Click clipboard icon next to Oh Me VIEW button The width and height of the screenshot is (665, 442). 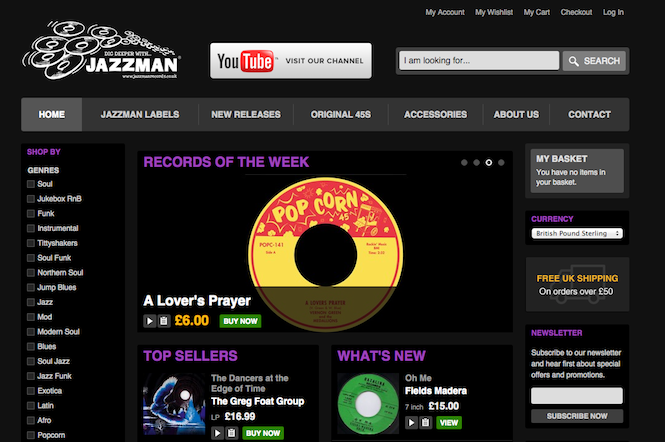426,422
